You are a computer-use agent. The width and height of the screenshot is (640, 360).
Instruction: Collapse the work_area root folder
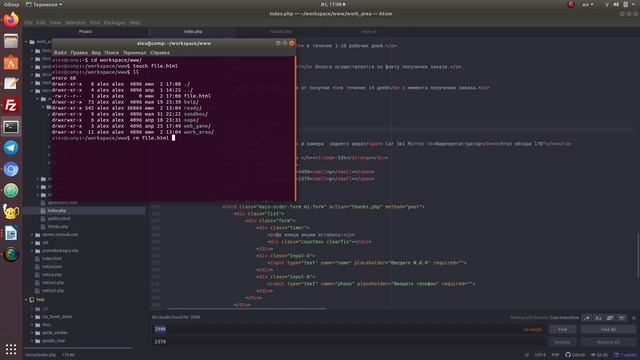[27, 42]
